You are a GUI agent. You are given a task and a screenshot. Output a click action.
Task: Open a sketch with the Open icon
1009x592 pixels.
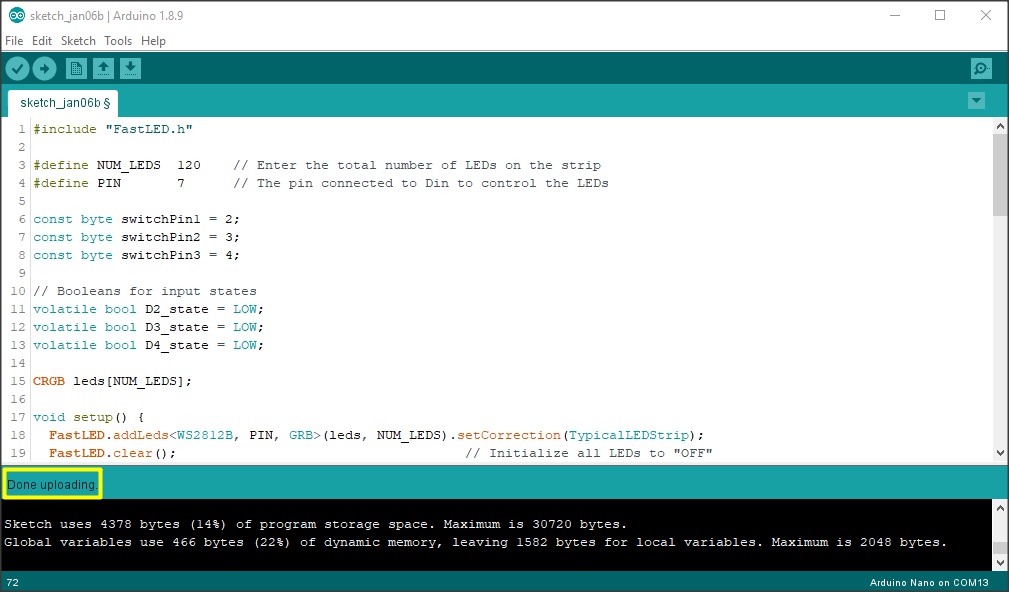103,68
